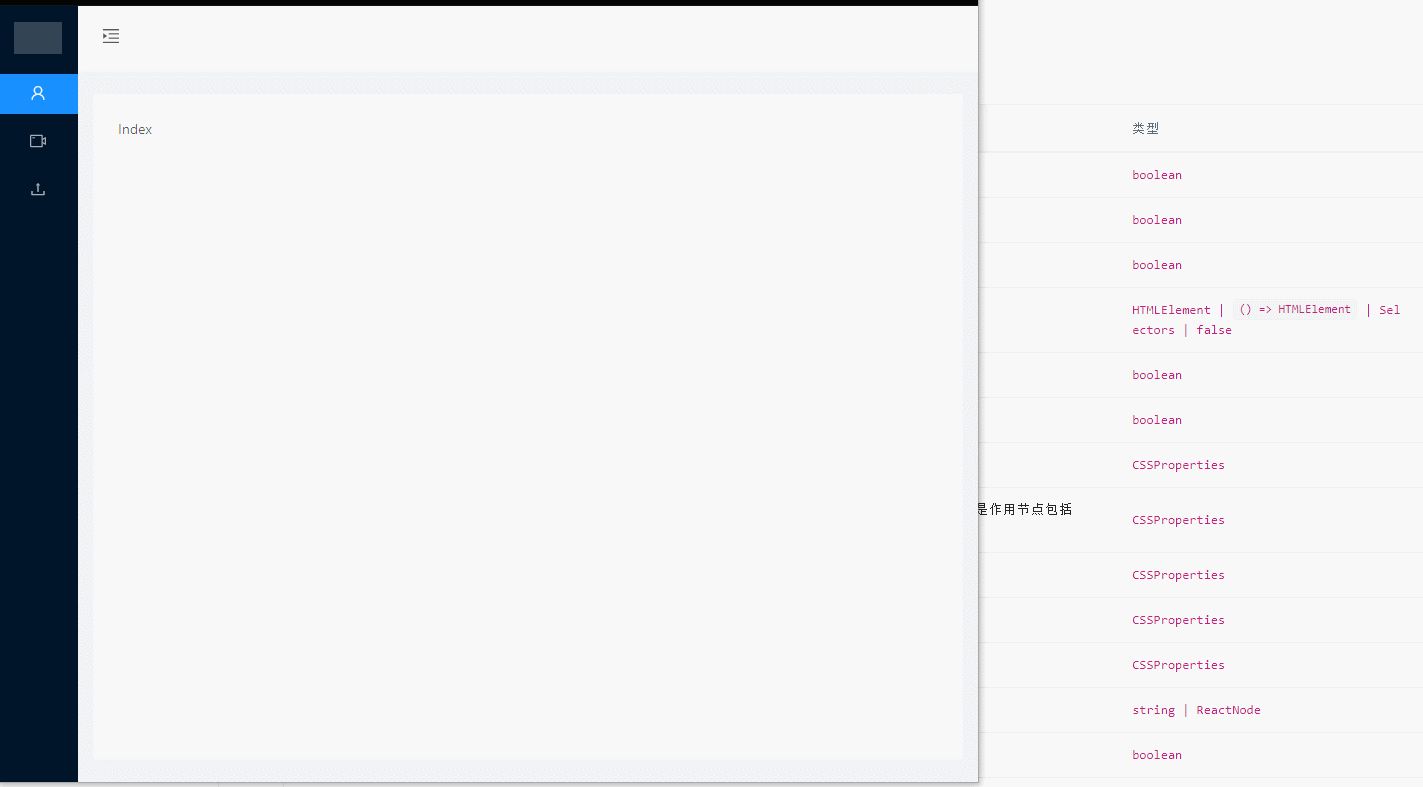Image resolution: width=1423 pixels, height=787 pixels.
Task: Open the video camera sidebar item
Action: (38, 141)
